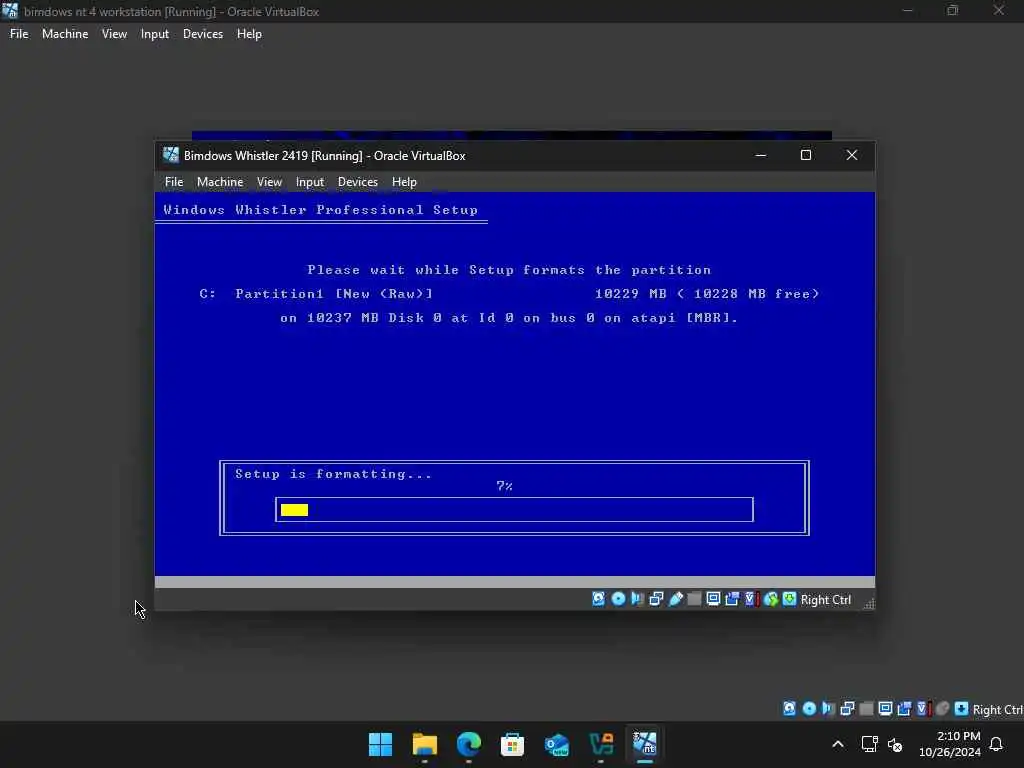This screenshot has width=1024, height=768.
Task: Click the yellow formatting progress bar
Action: (295, 510)
